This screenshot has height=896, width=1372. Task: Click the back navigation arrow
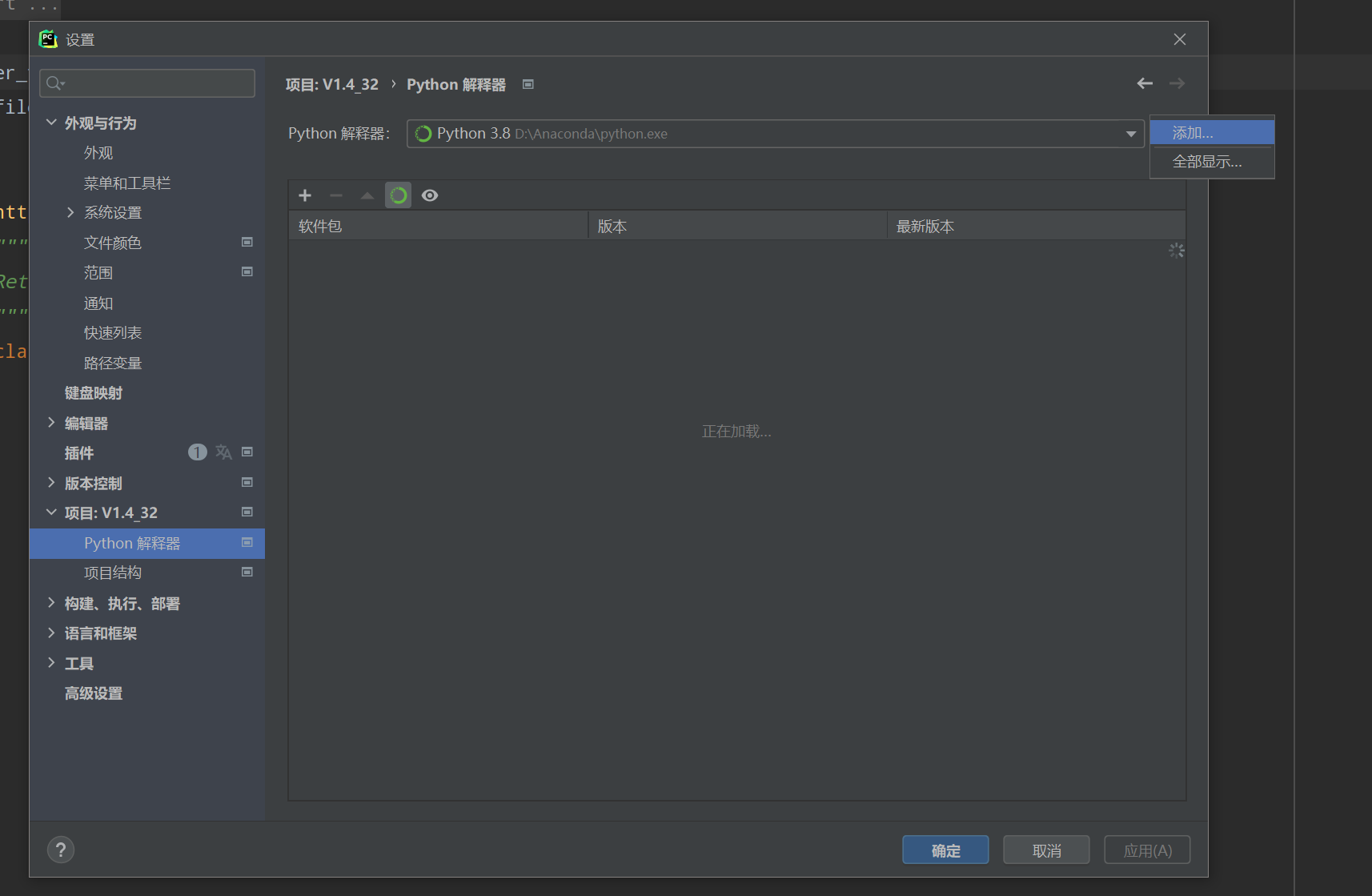(1145, 83)
